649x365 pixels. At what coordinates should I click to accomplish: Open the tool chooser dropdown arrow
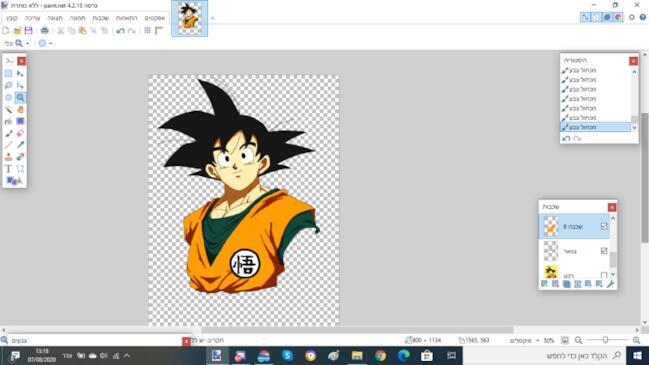click(x=27, y=43)
